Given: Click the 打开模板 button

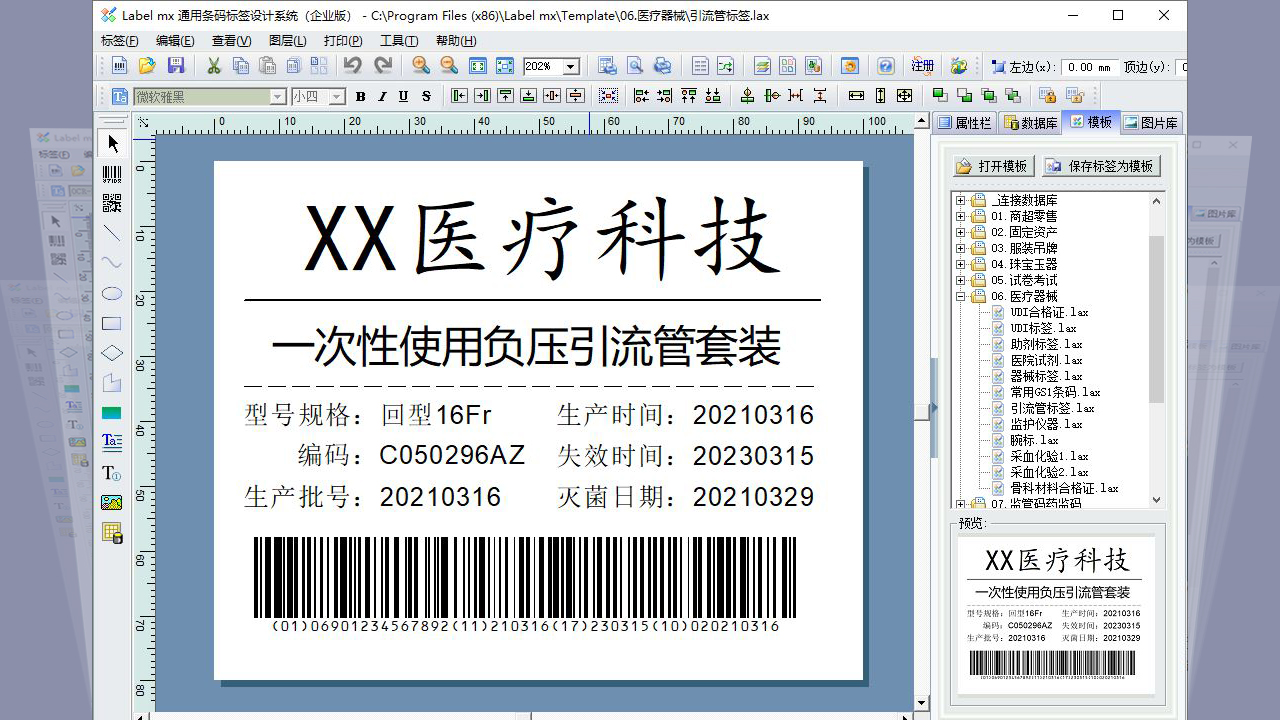Looking at the screenshot, I should click(x=993, y=166).
